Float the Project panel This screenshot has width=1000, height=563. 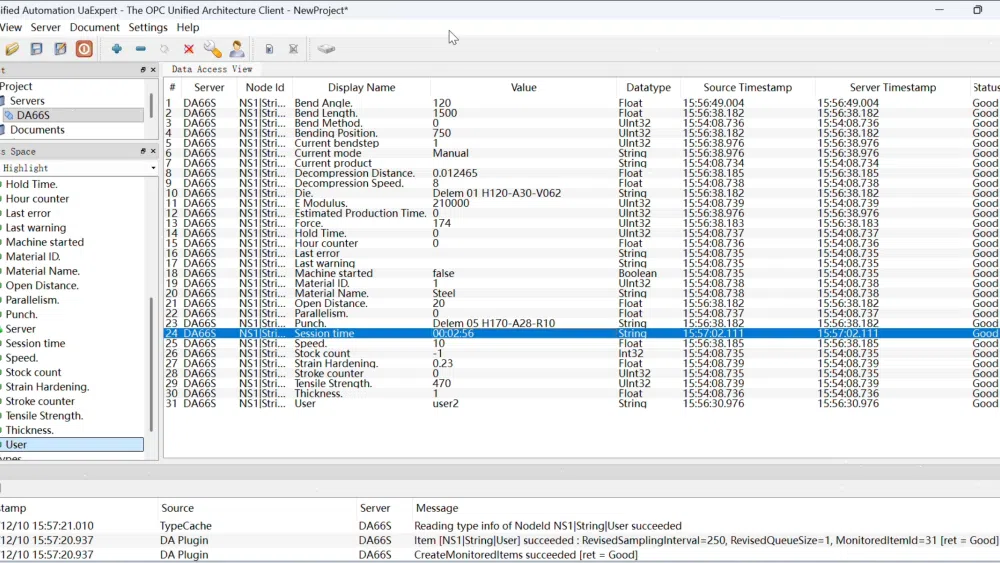(x=143, y=69)
